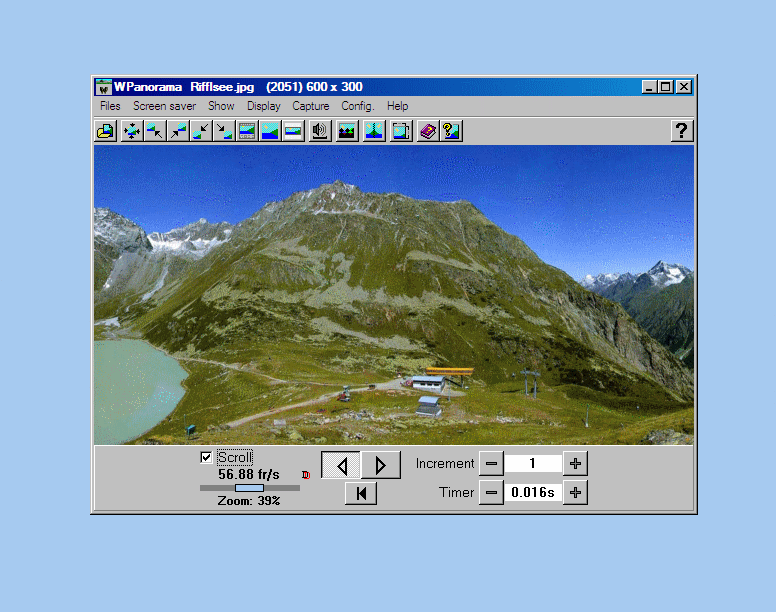Open the Show menu
This screenshot has height=612, width=776.
click(x=221, y=106)
